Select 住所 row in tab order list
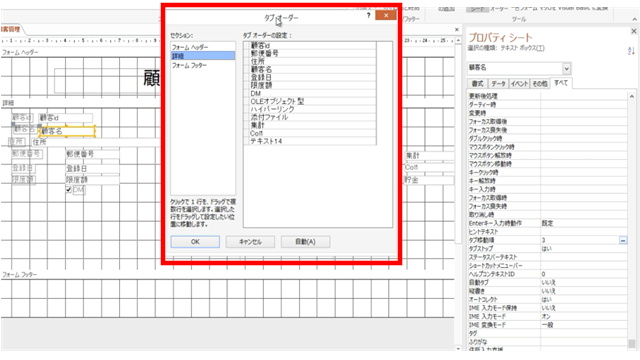Screen dimensions: 640x360 tap(310, 62)
